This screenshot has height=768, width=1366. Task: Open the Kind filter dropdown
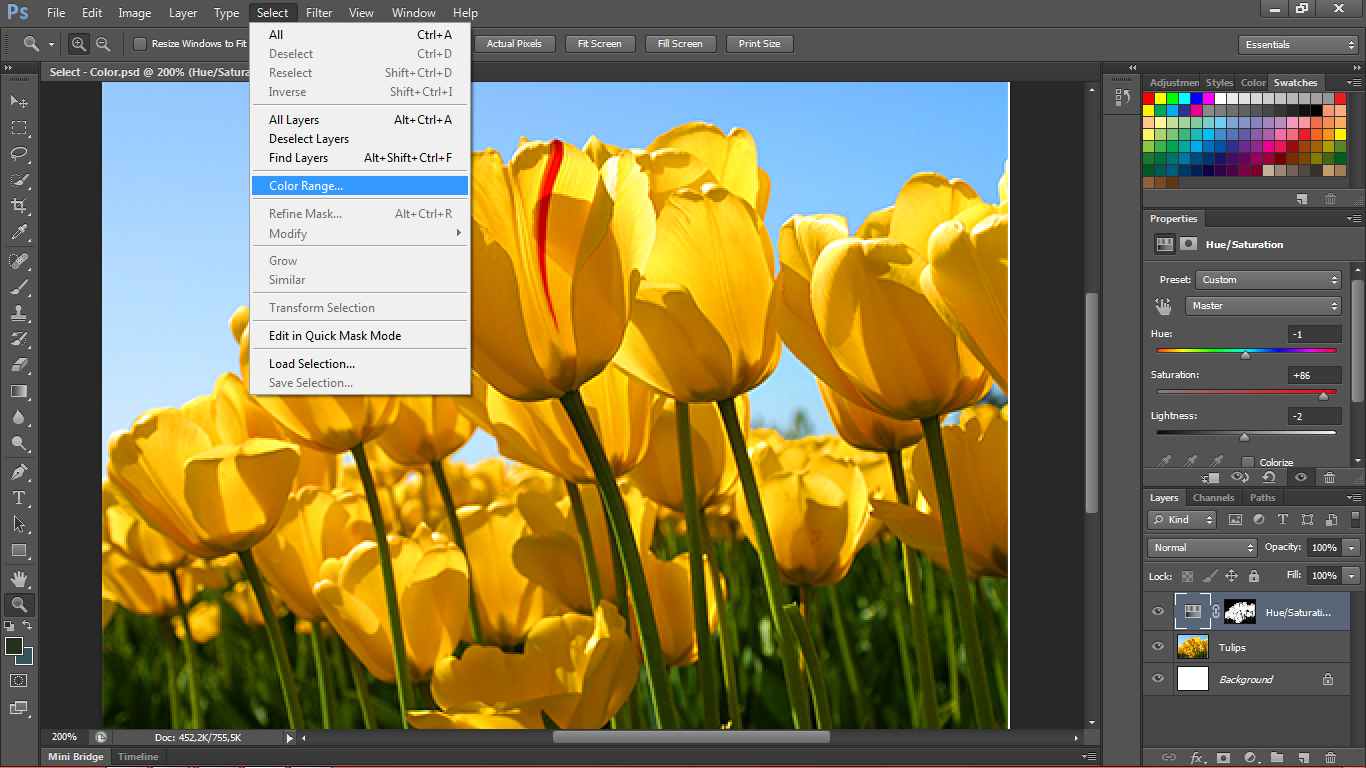[x=1182, y=520]
